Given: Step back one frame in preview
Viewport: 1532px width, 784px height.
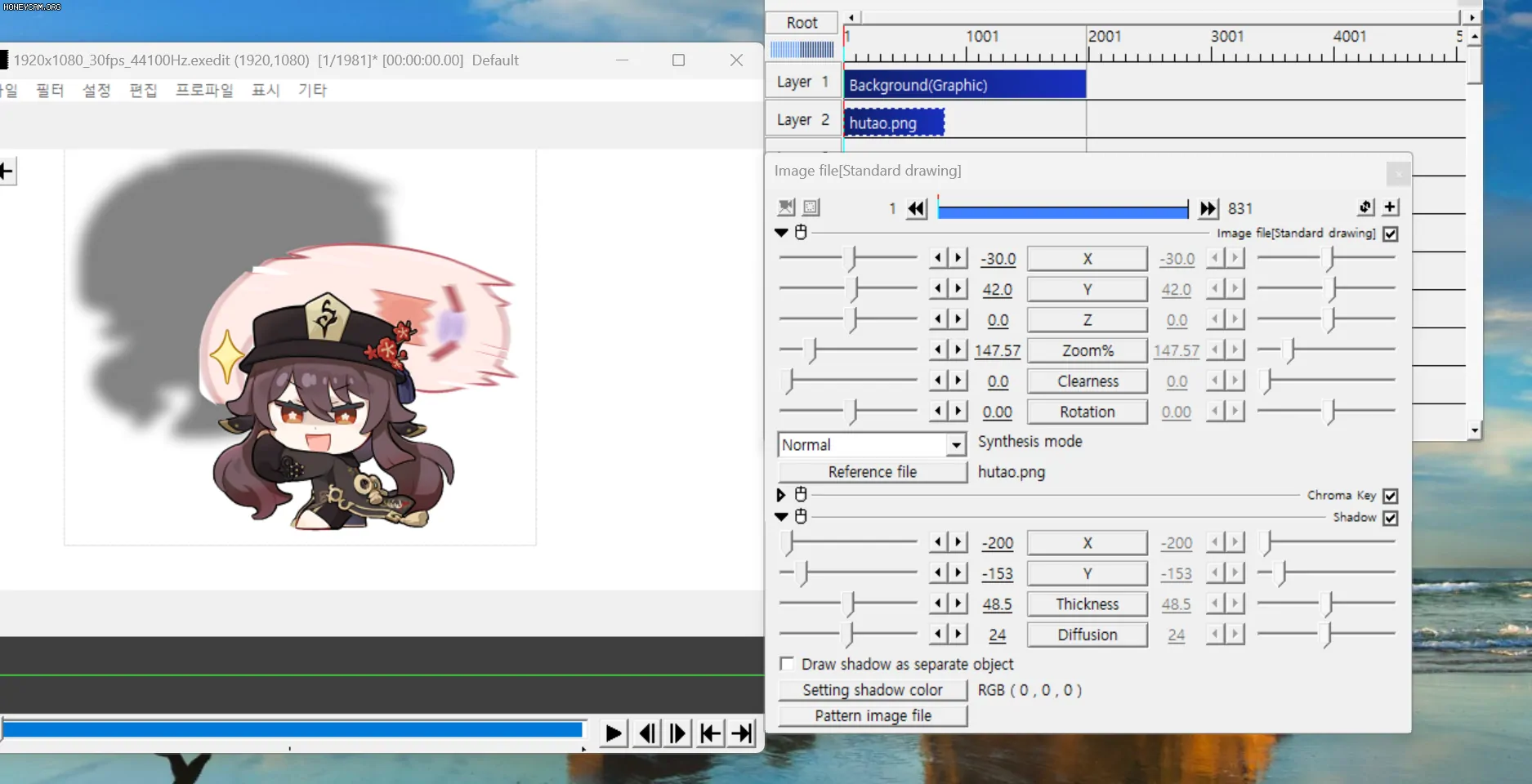Looking at the screenshot, I should [646, 733].
